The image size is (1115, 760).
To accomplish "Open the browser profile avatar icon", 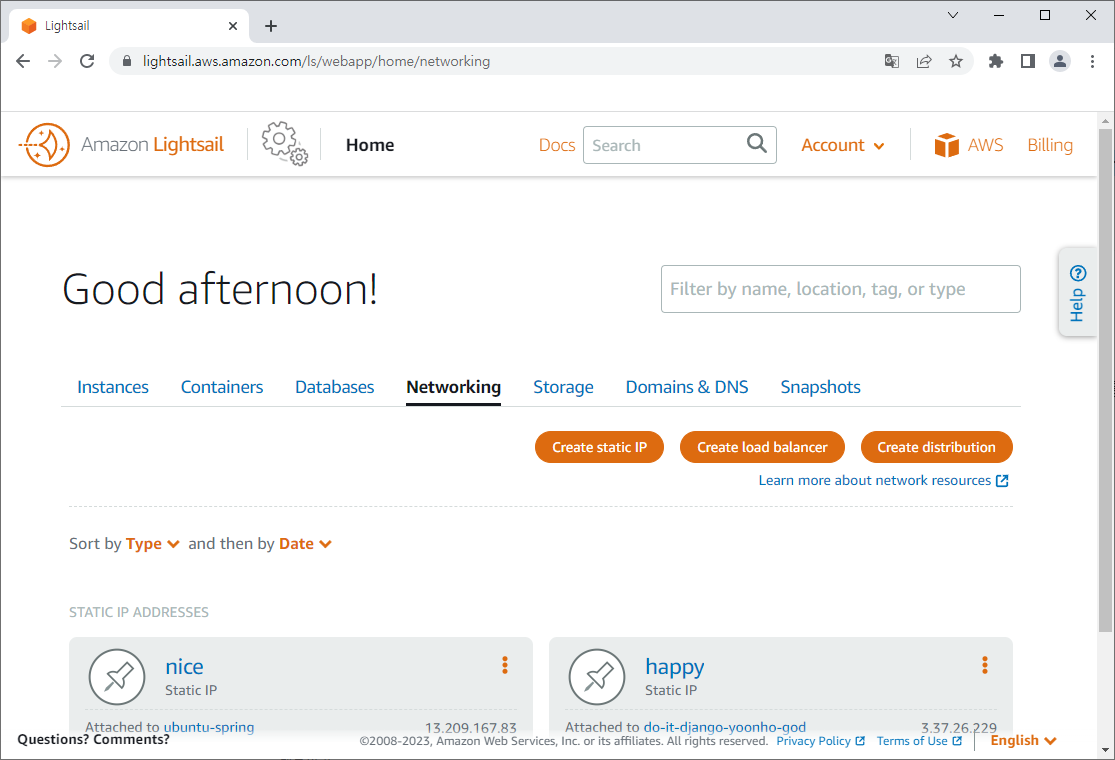I will [1060, 61].
